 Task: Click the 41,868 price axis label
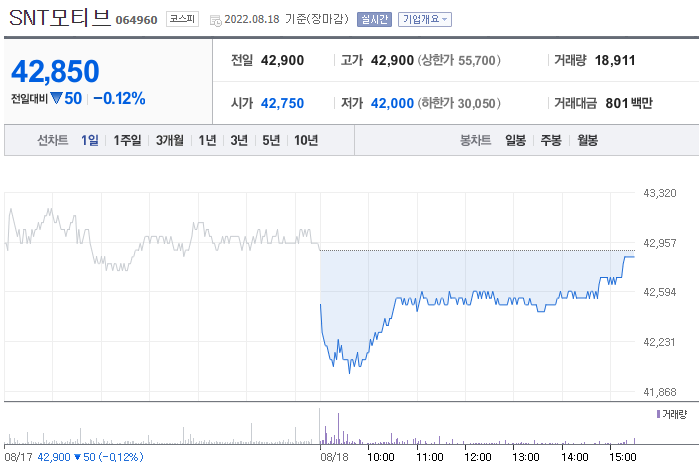660,392
